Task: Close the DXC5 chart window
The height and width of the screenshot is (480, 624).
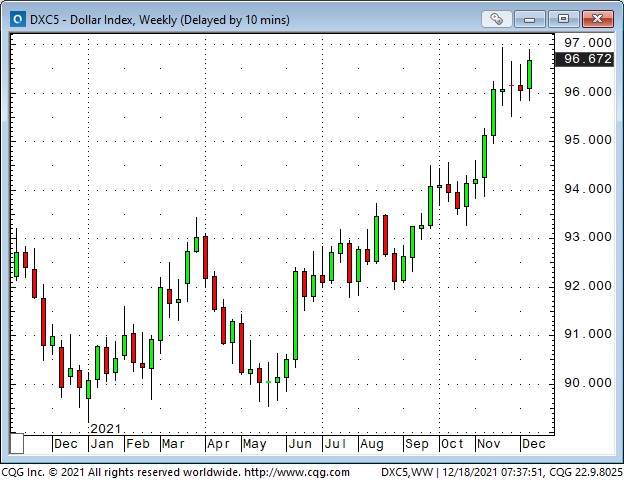Action: (x=597, y=19)
